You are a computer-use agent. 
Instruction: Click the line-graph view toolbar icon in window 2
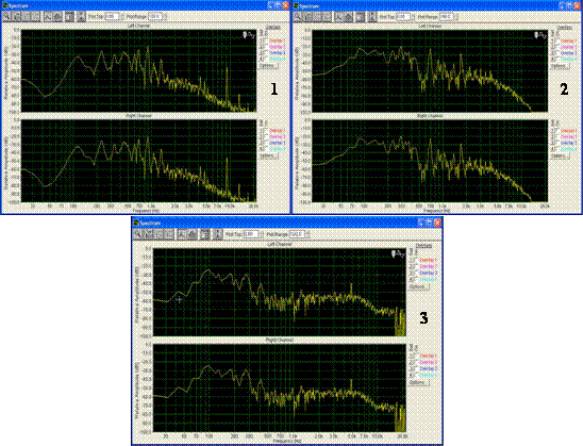click(x=338, y=17)
